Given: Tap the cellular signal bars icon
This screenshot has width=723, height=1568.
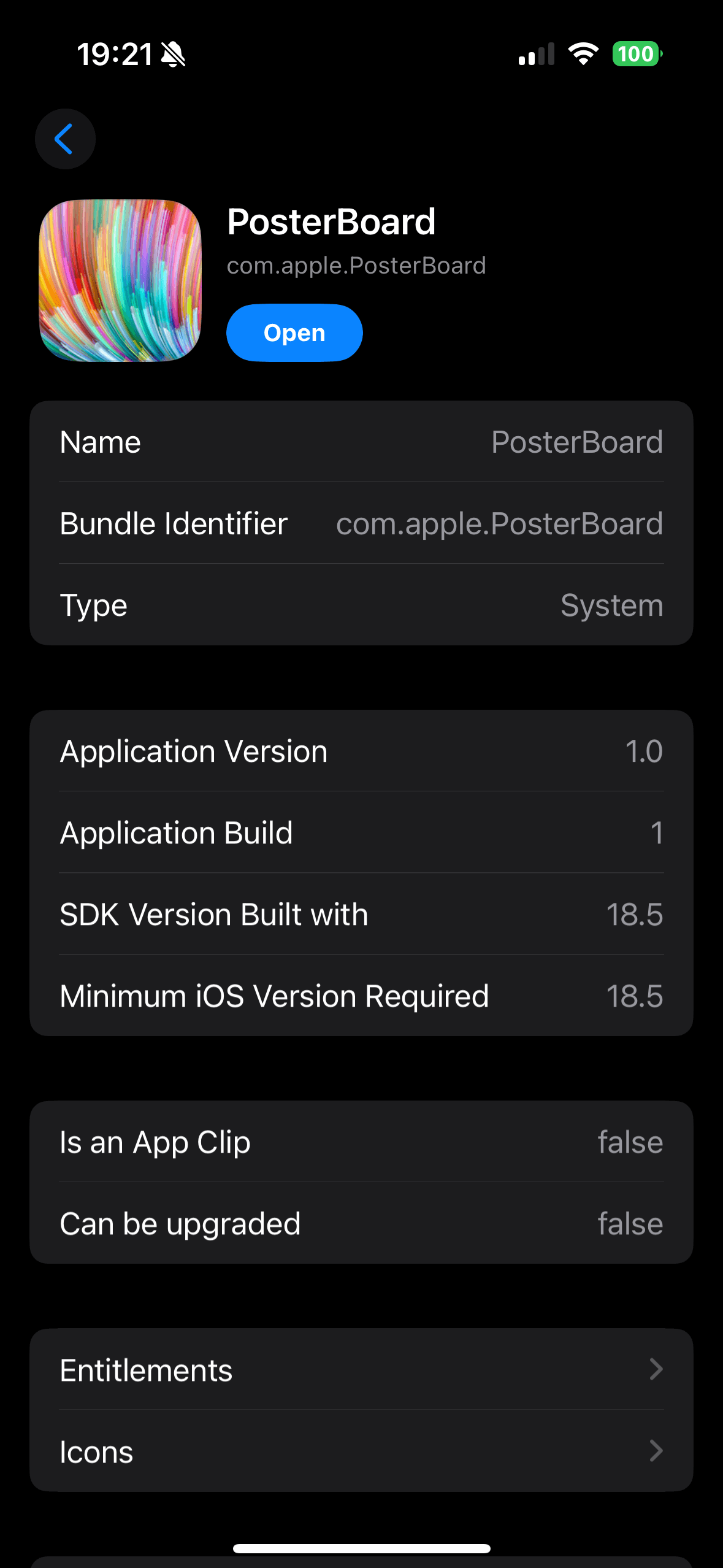Looking at the screenshot, I should coord(536,54).
